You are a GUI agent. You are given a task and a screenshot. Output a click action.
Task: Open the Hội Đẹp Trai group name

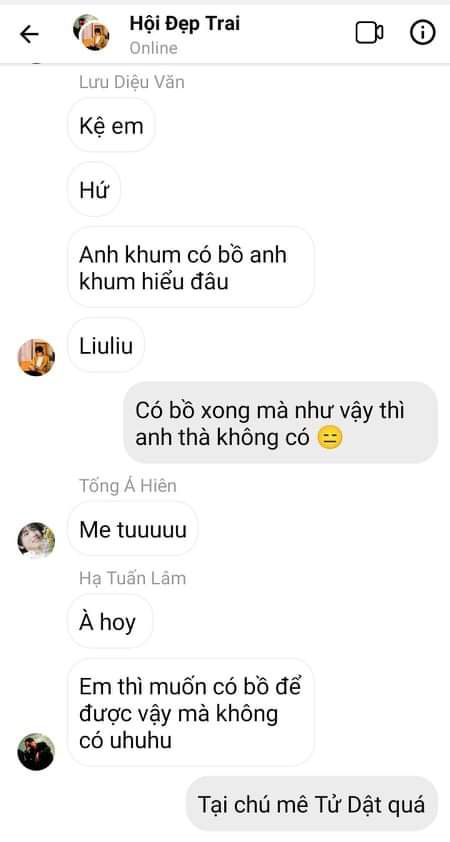[x=185, y=24]
